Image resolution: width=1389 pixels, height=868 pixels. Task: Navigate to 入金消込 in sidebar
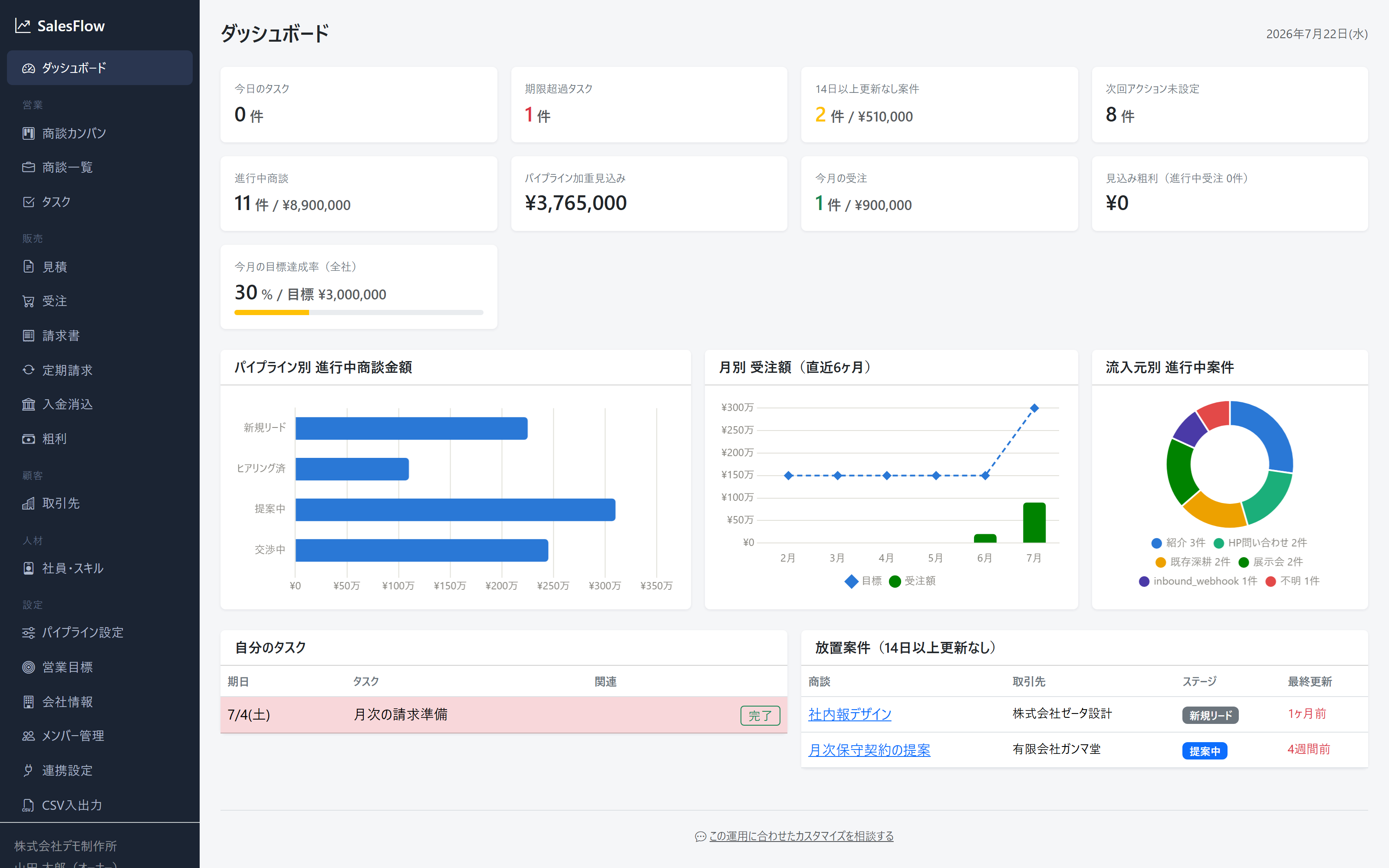100,404
